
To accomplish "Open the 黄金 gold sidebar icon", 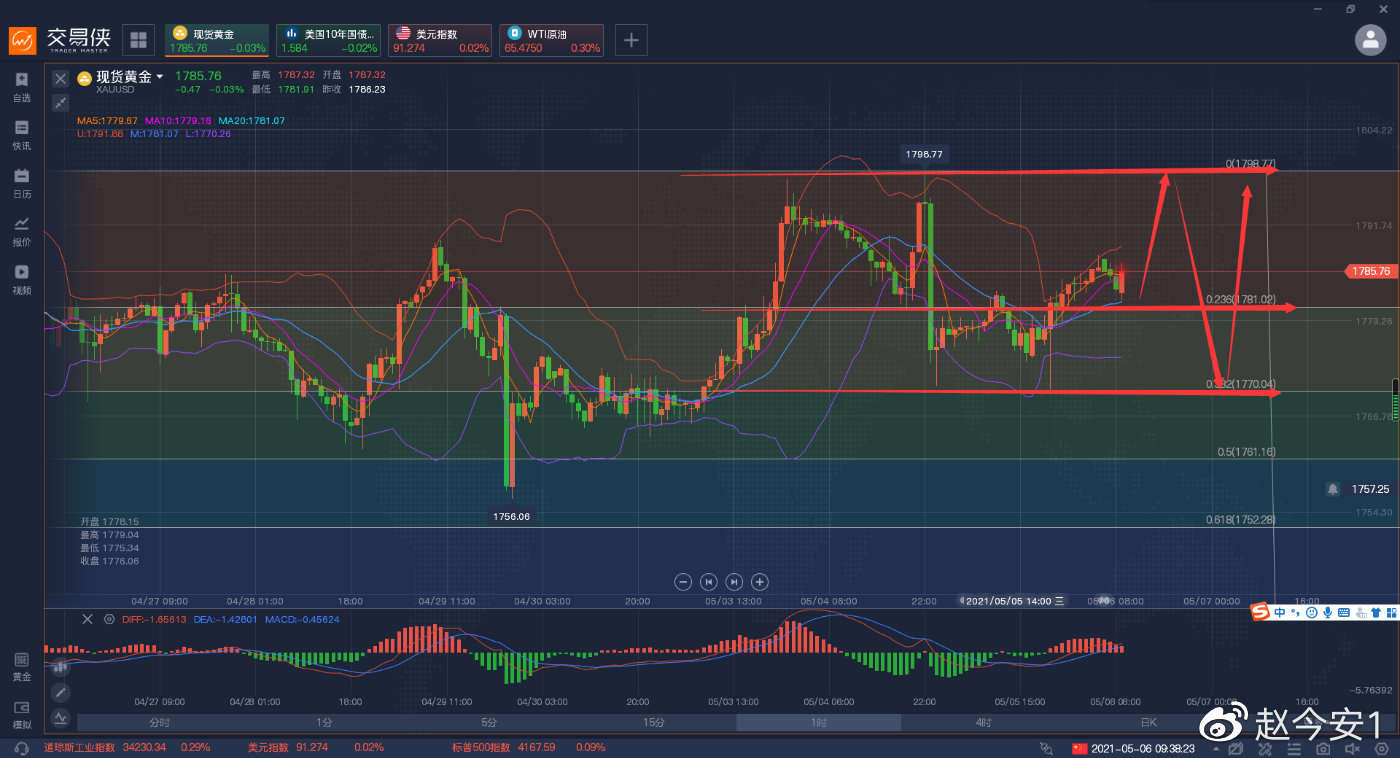I will tap(21, 666).
